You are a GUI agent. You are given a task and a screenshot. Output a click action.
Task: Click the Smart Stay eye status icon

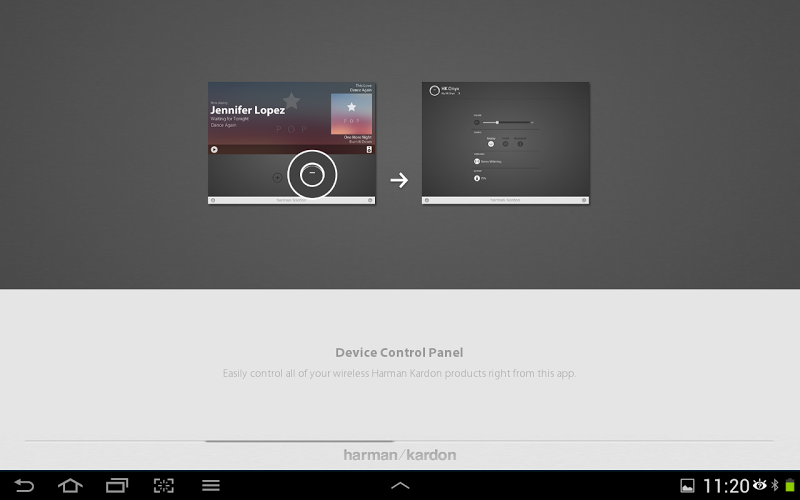click(x=760, y=485)
